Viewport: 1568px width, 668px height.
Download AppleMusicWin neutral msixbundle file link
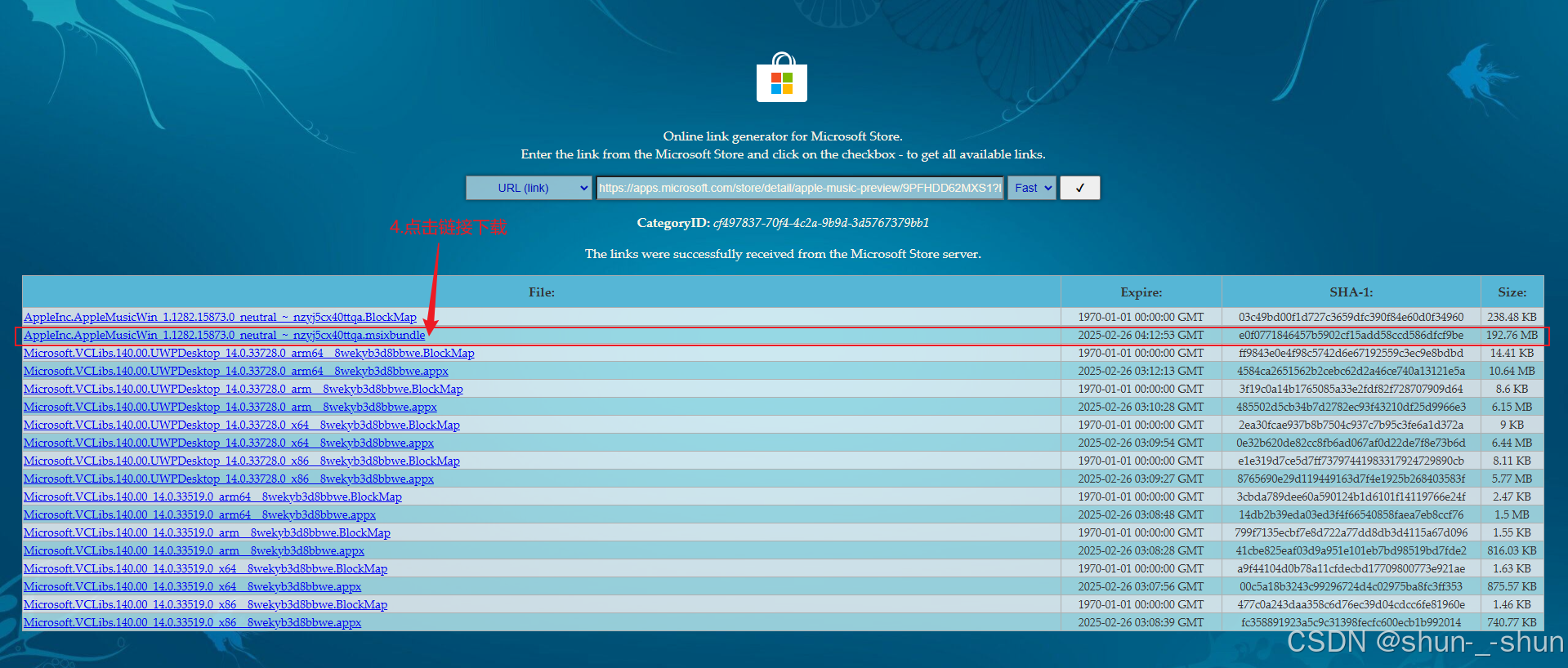tap(225, 335)
